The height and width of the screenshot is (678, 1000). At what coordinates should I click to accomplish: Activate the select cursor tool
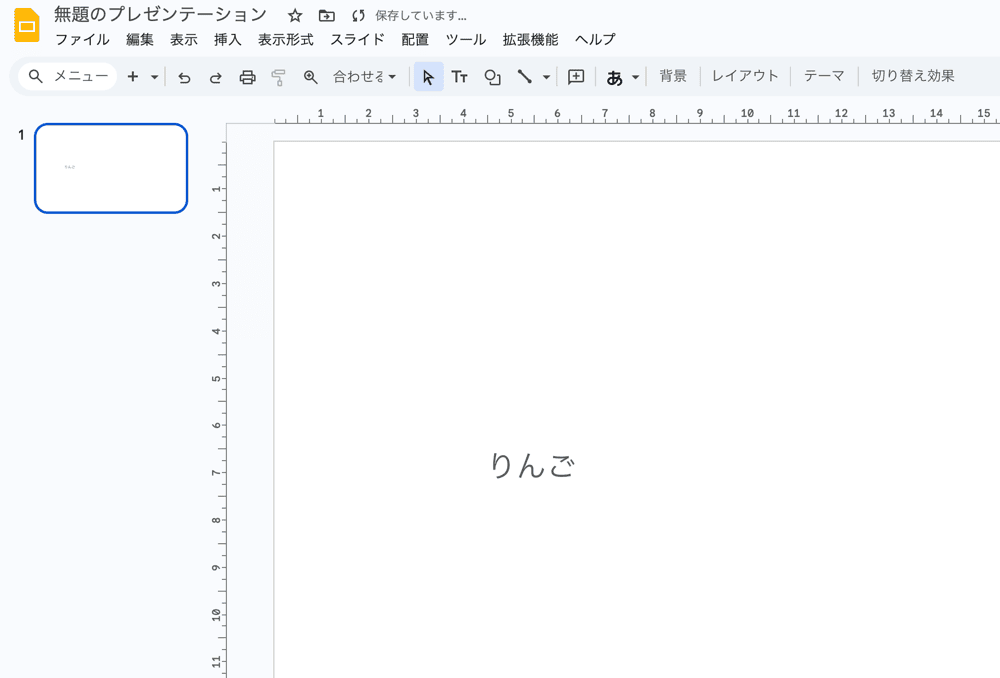pyautogui.click(x=428, y=77)
